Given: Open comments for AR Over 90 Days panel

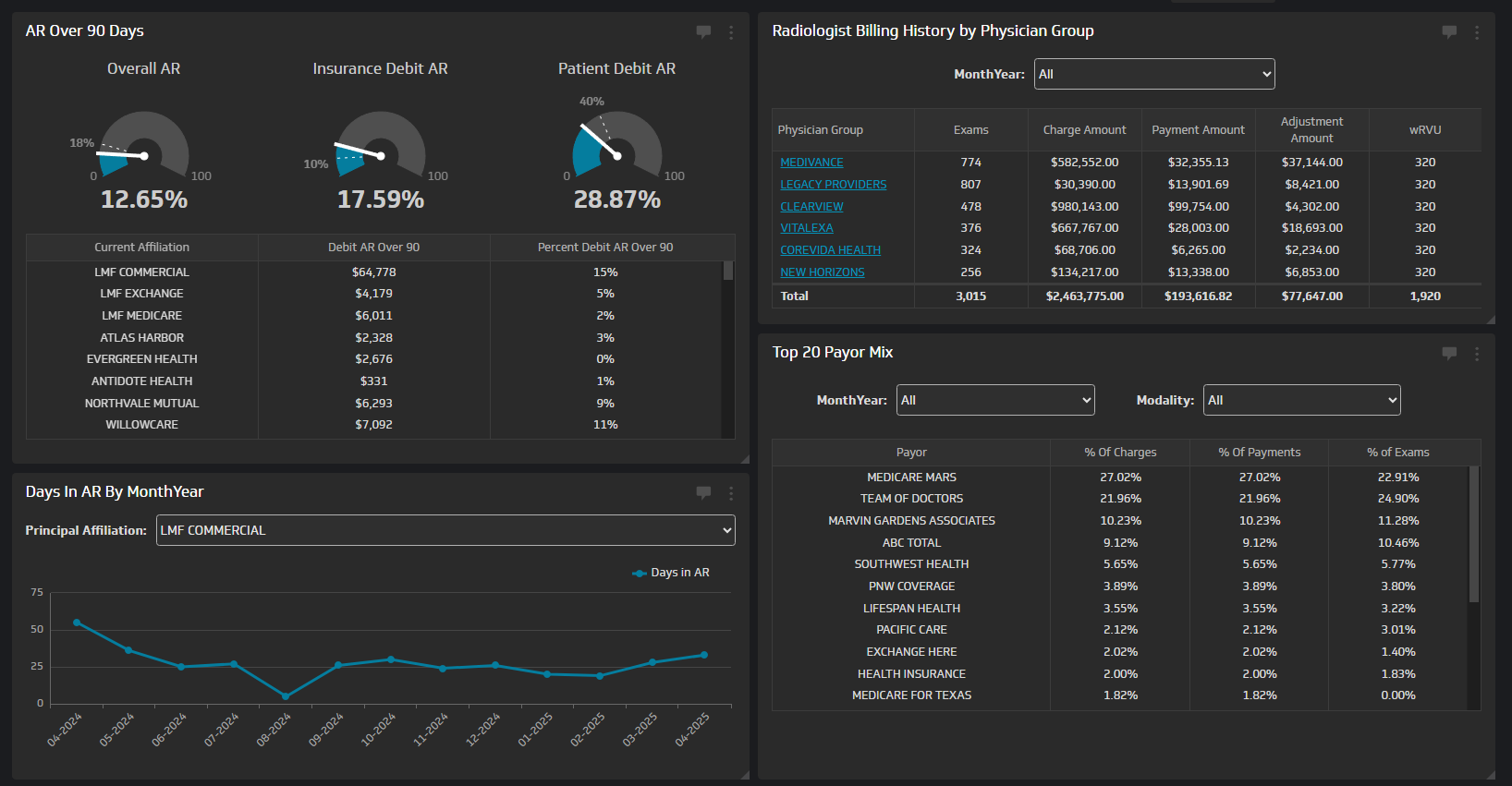Looking at the screenshot, I should pos(703,31).
